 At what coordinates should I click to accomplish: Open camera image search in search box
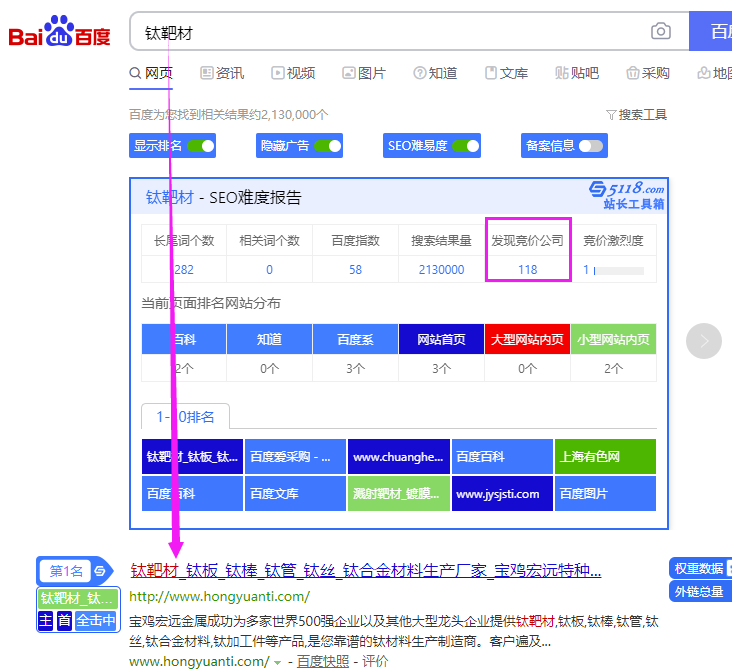click(x=661, y=32)
